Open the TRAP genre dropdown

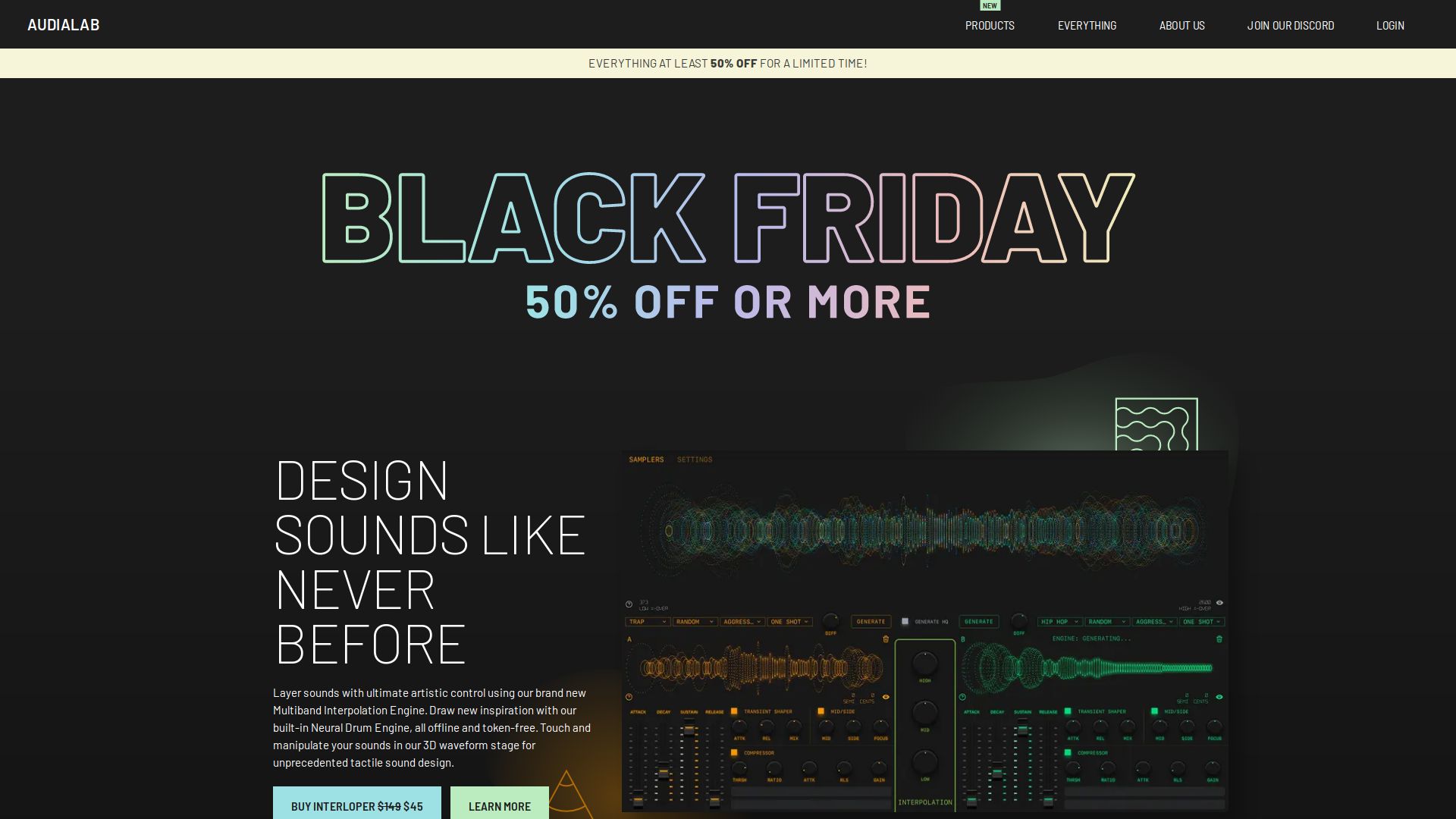tap(648, 622)
